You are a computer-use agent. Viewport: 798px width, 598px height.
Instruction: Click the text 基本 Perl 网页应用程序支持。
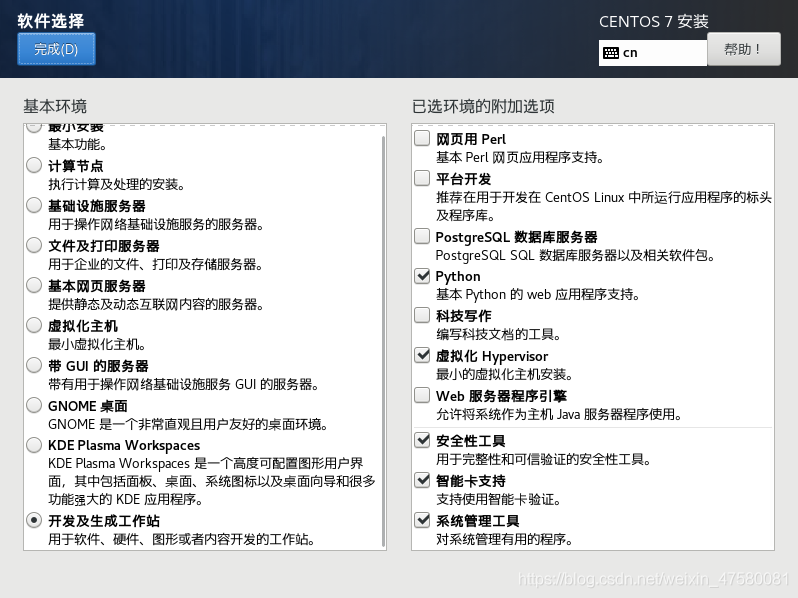[520, 157]
